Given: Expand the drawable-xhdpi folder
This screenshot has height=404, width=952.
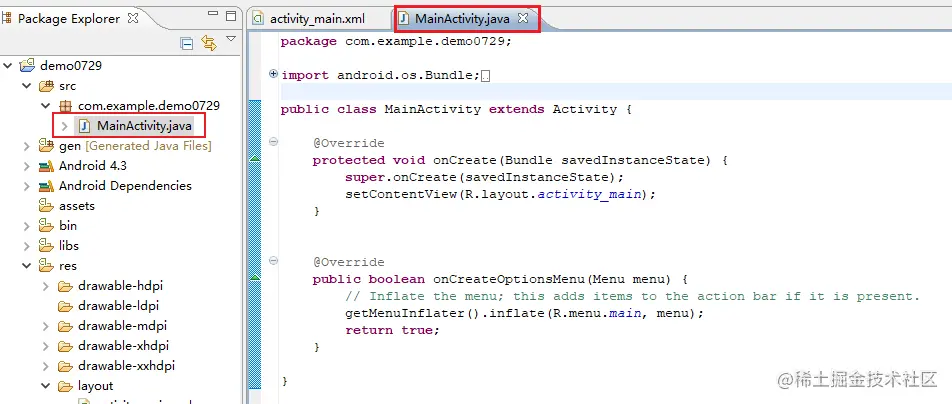Looking at the screenshot, I should tap(46, 346).
